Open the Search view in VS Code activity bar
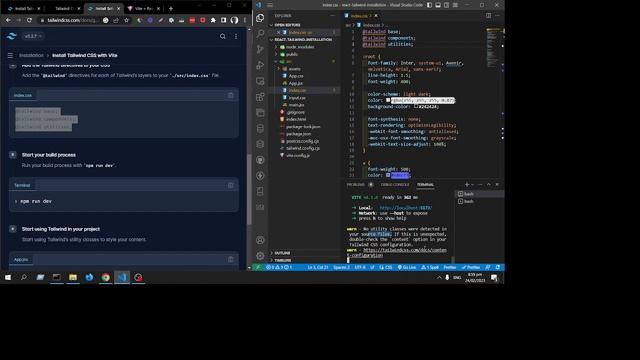640x360 pixels. pos(260,33)
